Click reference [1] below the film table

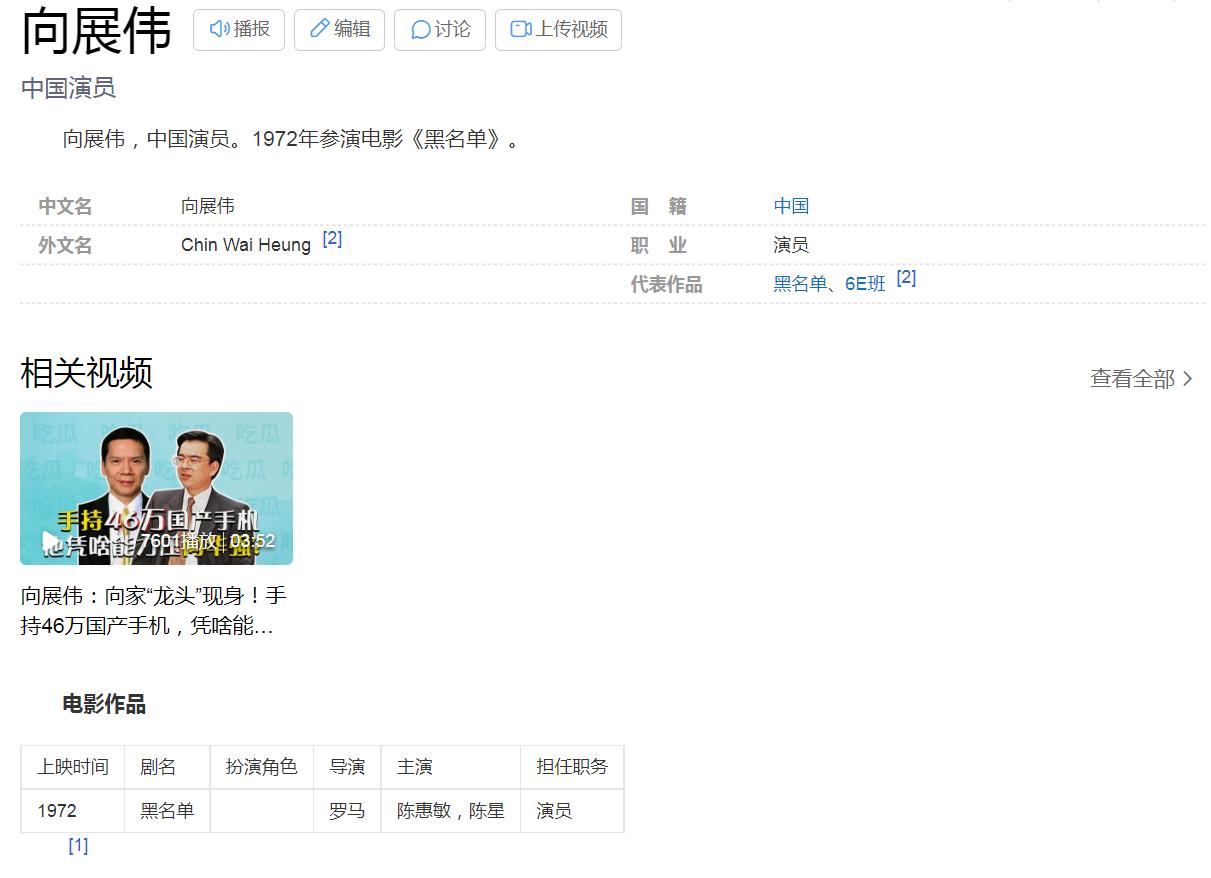[78, 845]
